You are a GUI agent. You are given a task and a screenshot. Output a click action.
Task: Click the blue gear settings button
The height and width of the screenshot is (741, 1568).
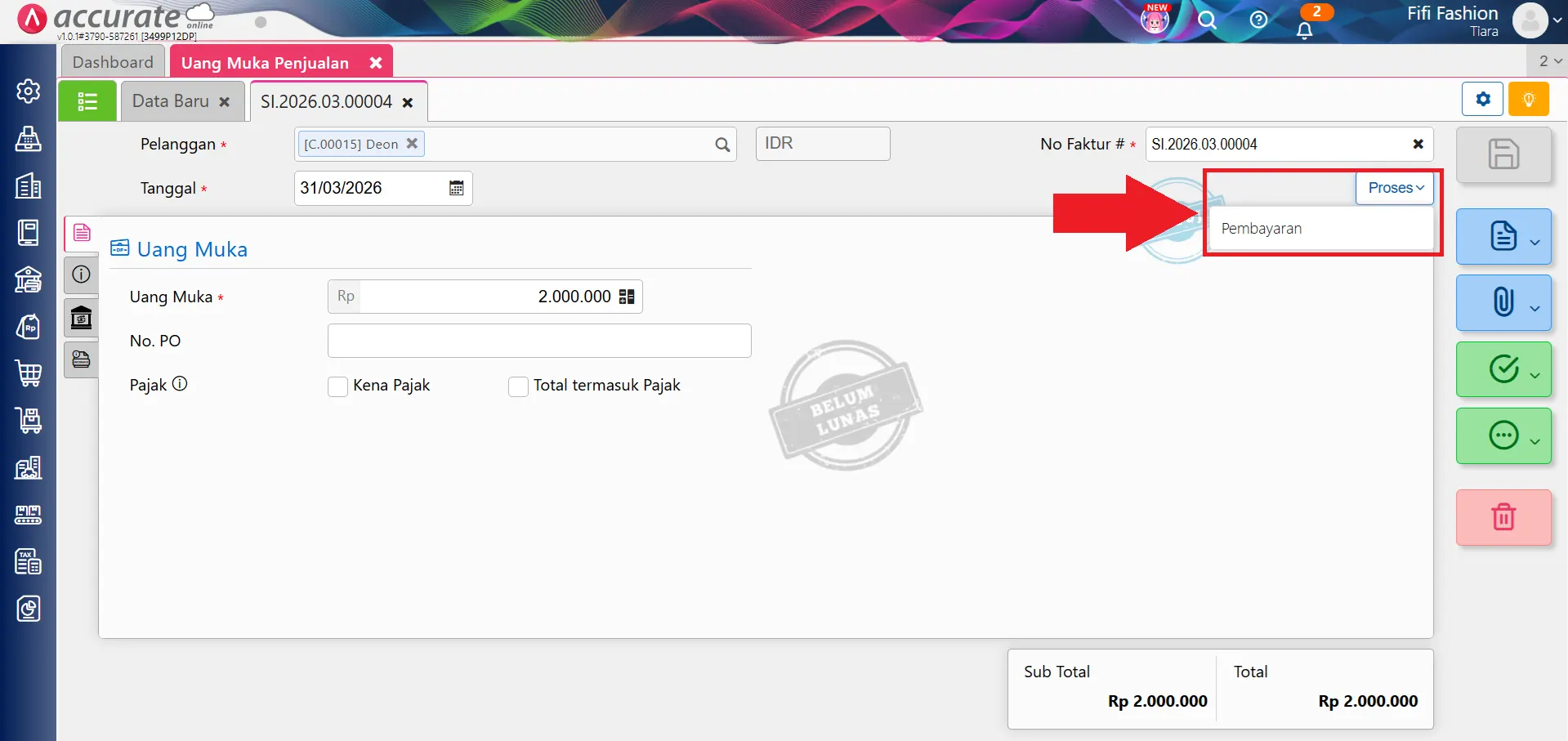1482,100
